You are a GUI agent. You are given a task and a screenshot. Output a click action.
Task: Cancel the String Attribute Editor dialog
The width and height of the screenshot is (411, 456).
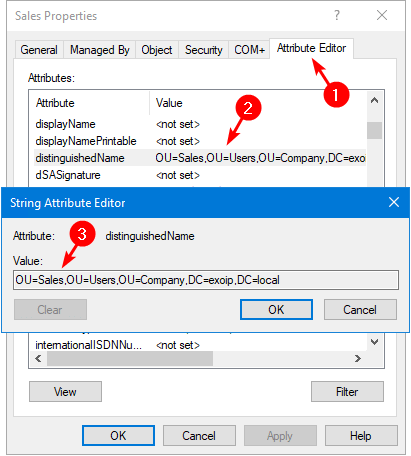click(360, 310)
